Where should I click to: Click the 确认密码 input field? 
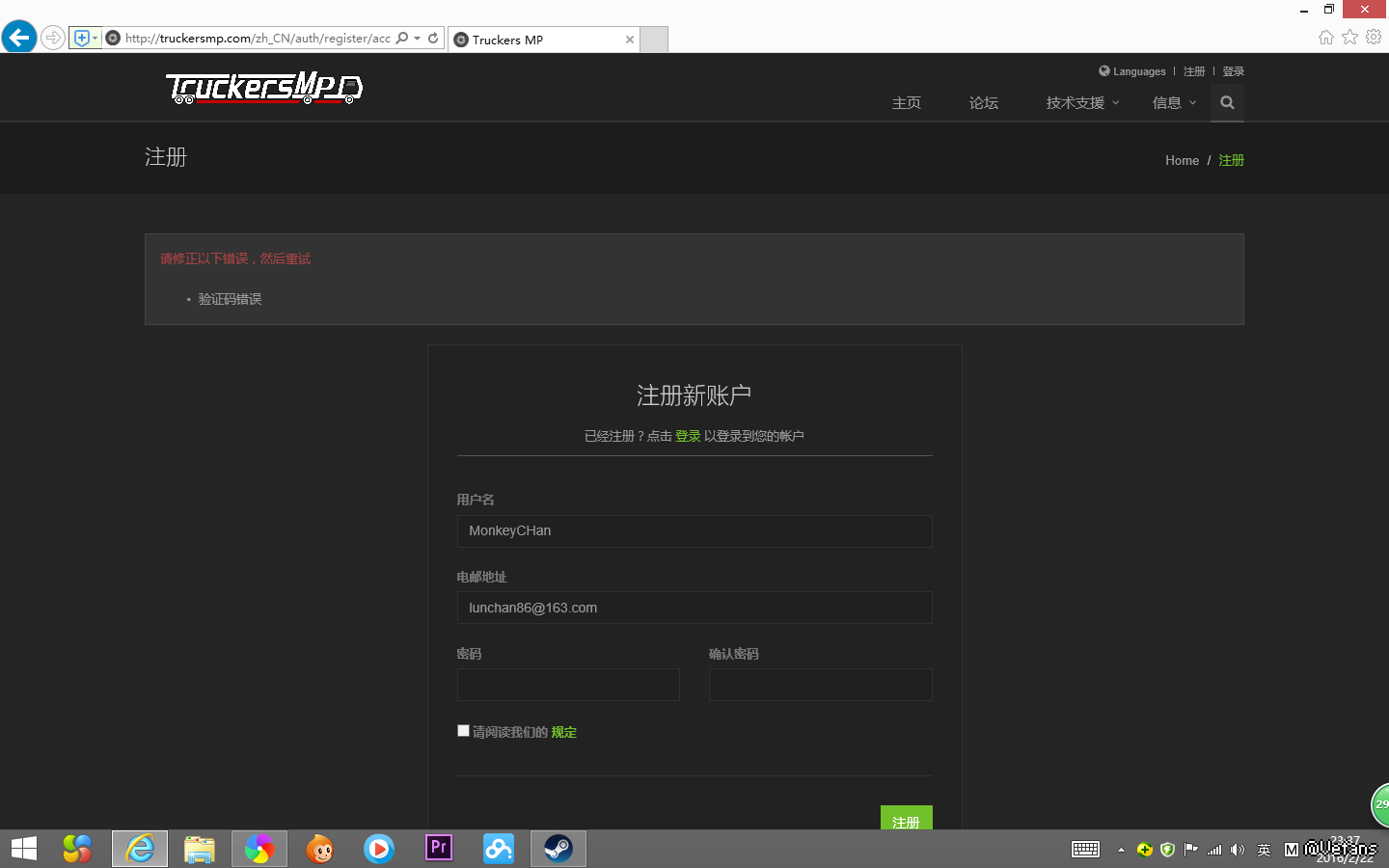[x=821, y=685]
